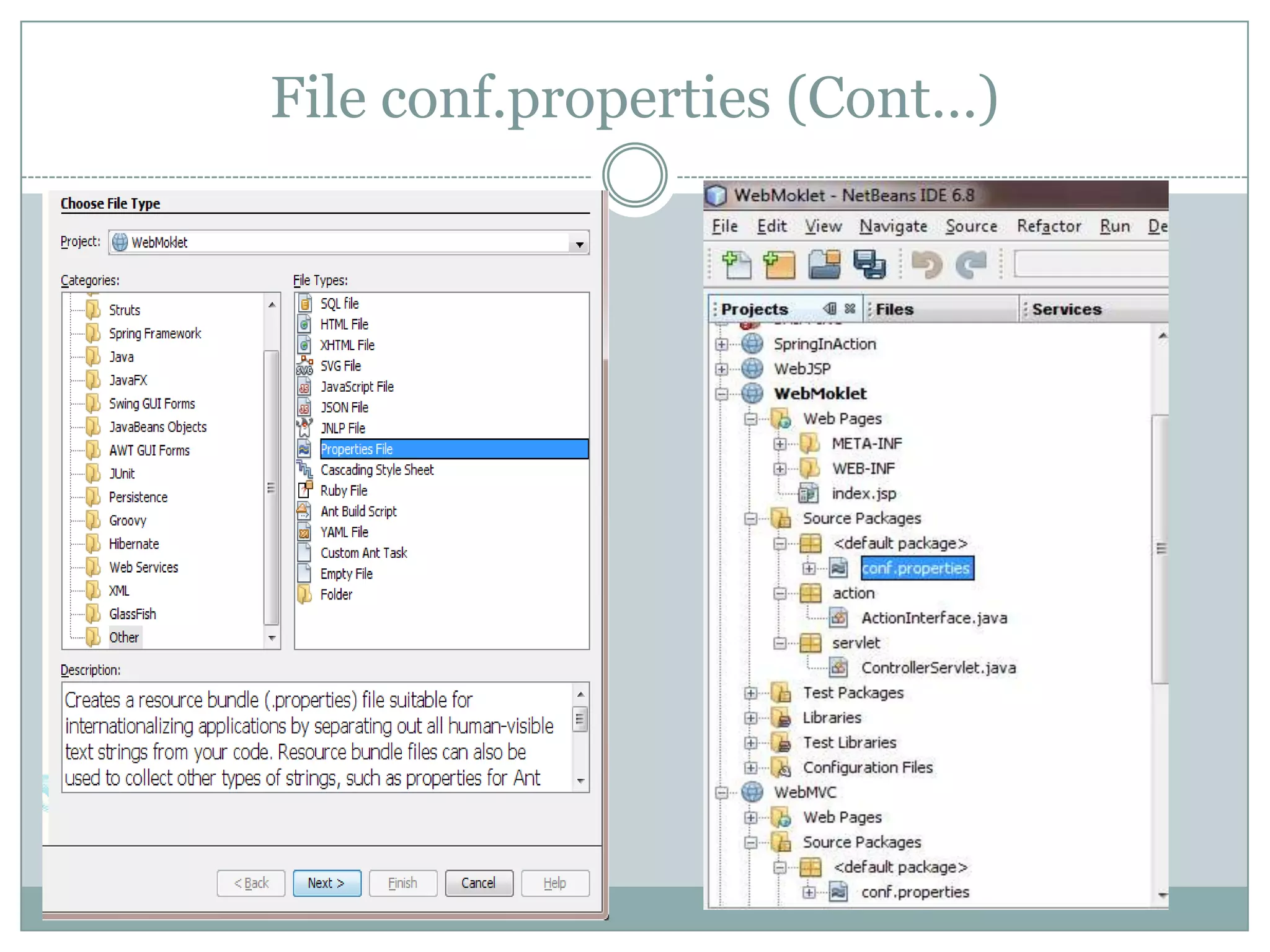The image size is (1270, 952).
Task: Click the Categories list scrollbar thumb
Action: click(271, 488)
